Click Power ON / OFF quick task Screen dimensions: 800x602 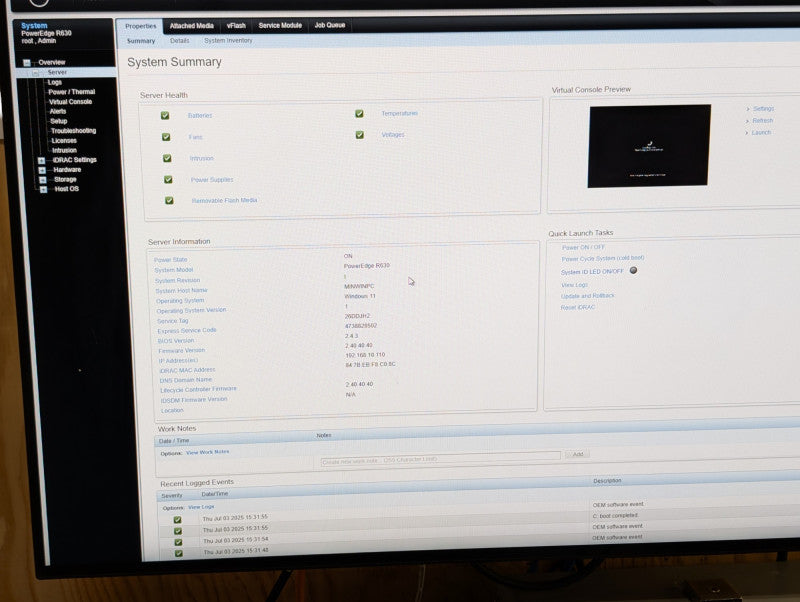tap(583, 247)
